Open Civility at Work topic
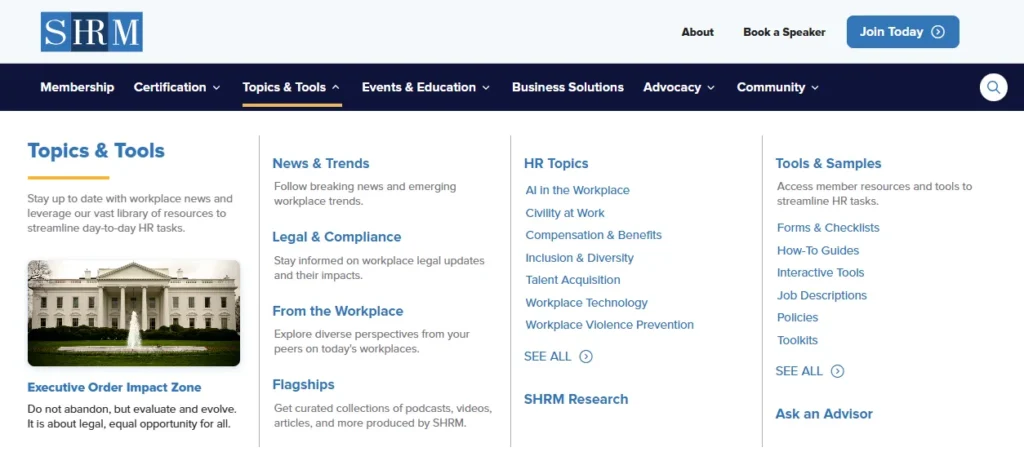This screenshot has width=1024, height=465. click(565, 213)
